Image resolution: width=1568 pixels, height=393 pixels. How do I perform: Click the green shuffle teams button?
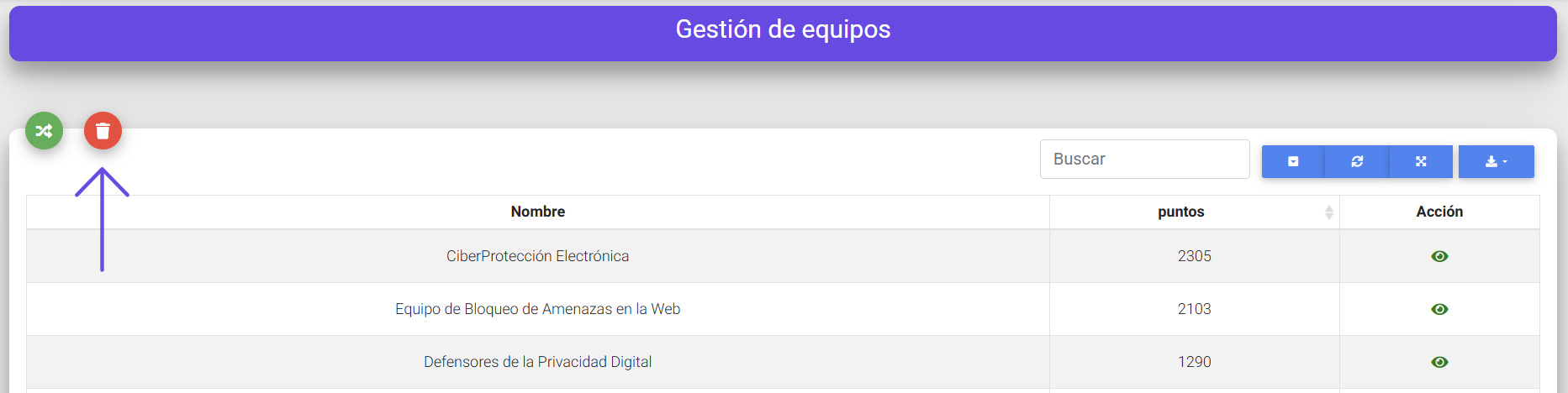click(x=44, y=131)
